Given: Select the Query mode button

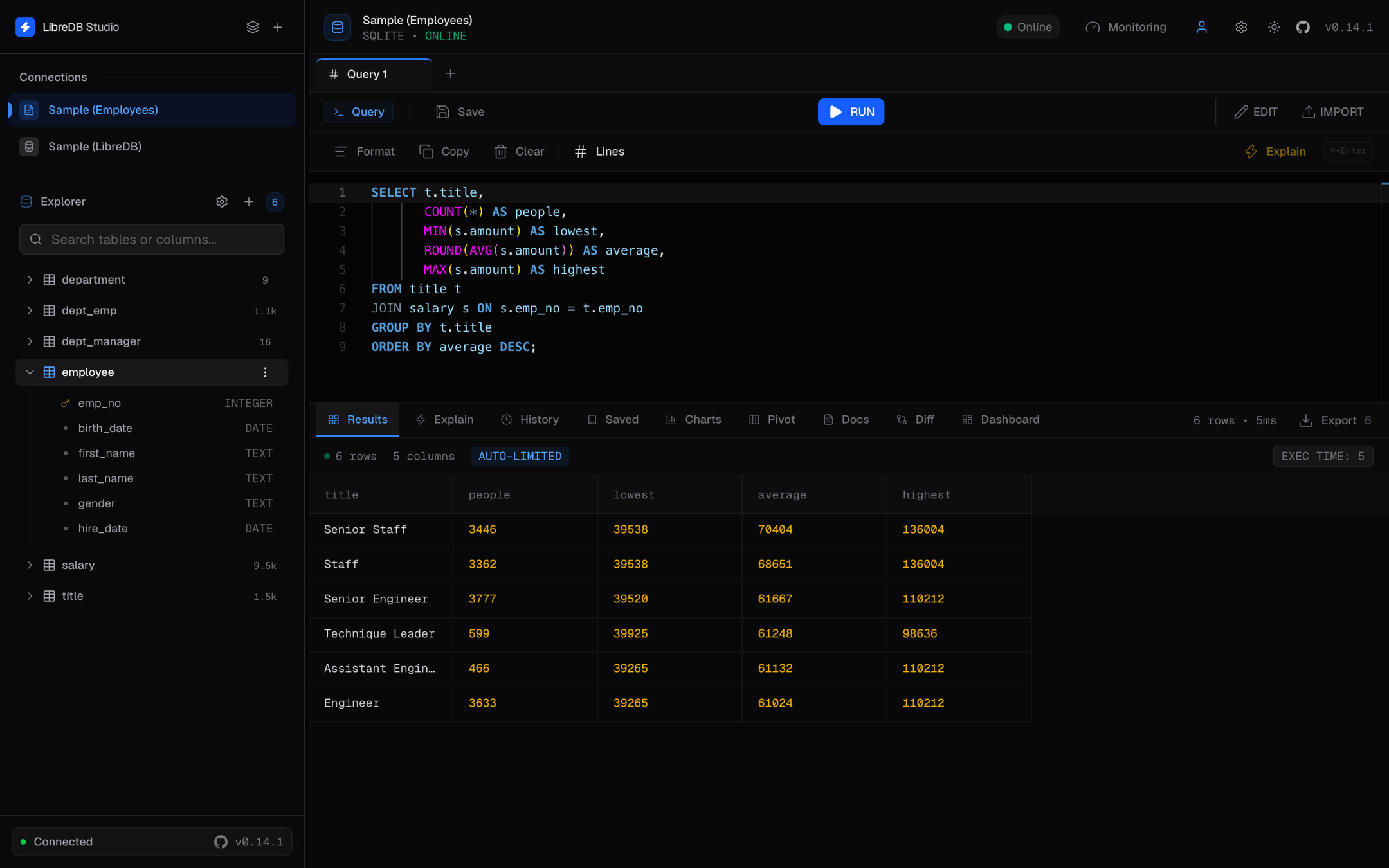Looking at the screenshot, I should coord(359,112).
